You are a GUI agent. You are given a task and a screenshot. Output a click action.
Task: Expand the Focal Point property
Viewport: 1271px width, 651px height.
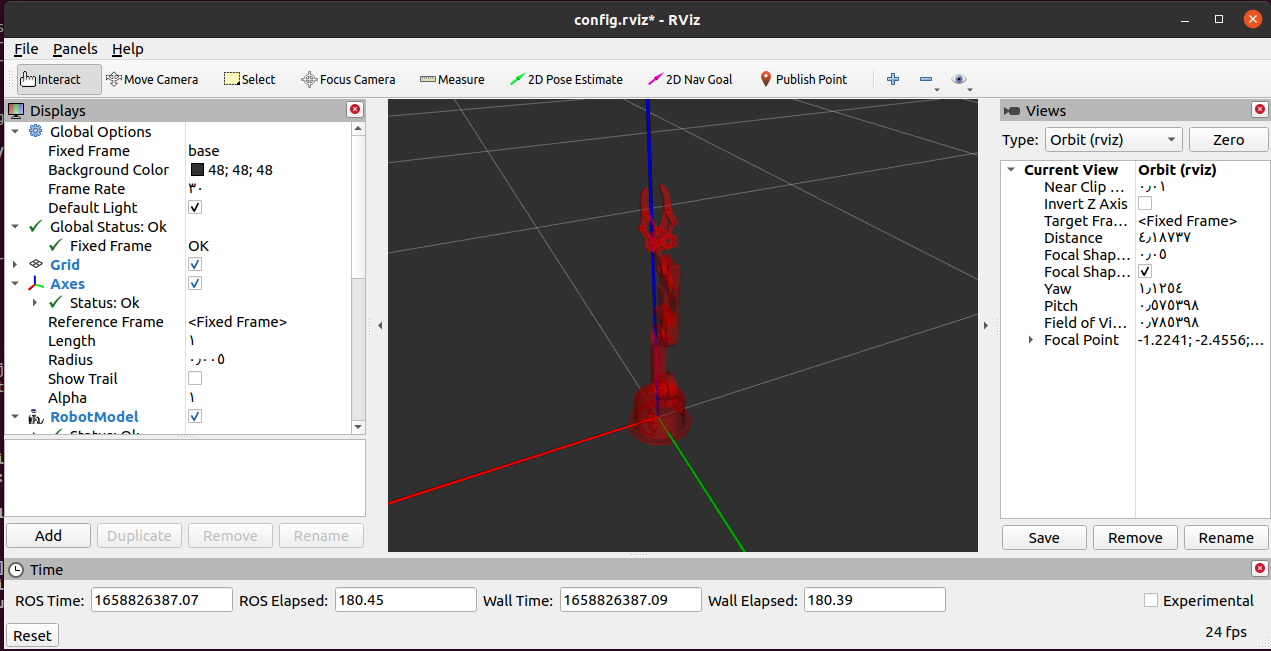(1031, 340)
